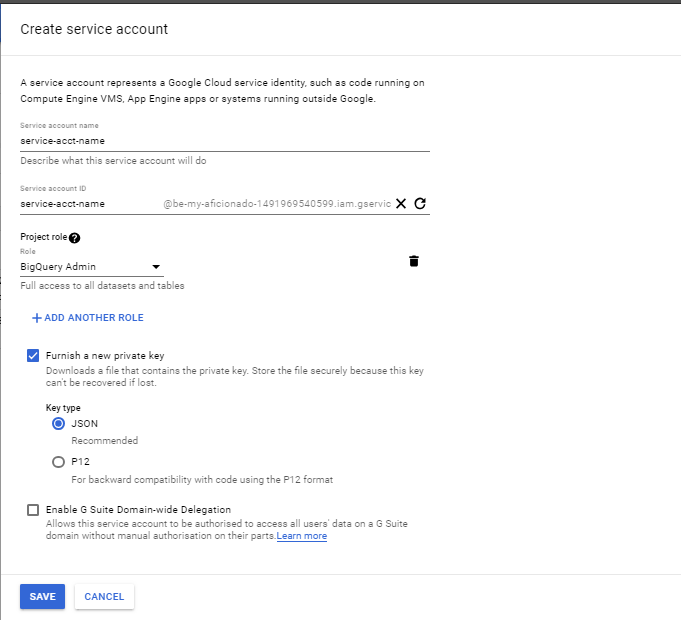Click the 'Key type' label
The image size is (681, 620).
coord(63,408)
